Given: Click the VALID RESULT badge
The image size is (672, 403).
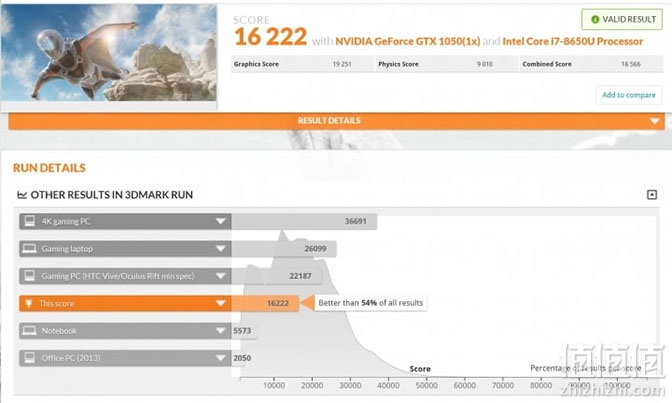Looking at the screenshot, I should [x=622, y=19].
